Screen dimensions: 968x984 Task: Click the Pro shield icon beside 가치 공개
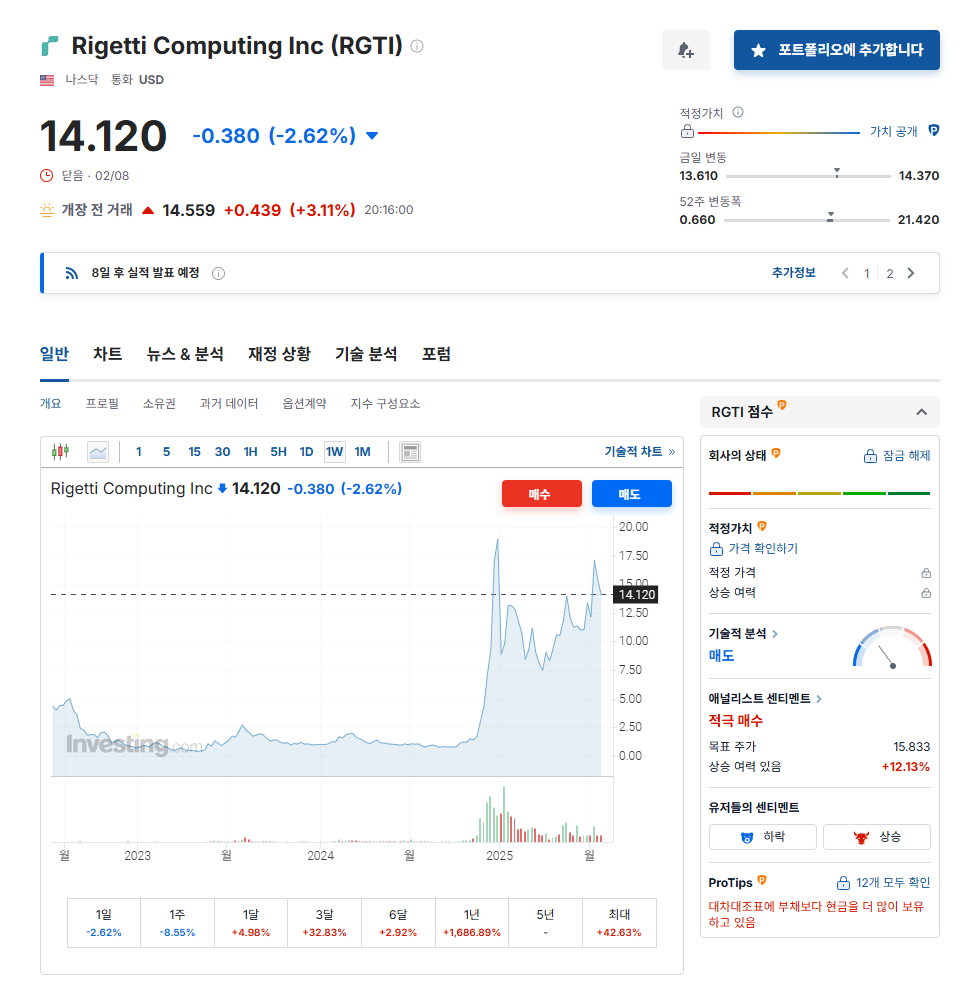pyautogui.click(x=933, y=131)
